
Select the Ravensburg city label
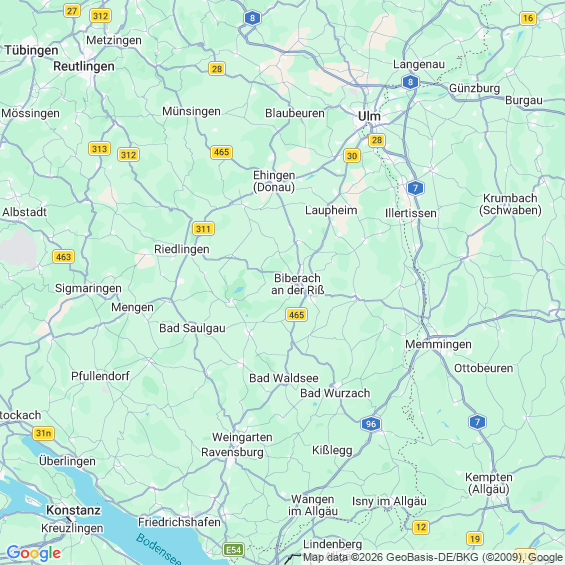coord(232,452)
